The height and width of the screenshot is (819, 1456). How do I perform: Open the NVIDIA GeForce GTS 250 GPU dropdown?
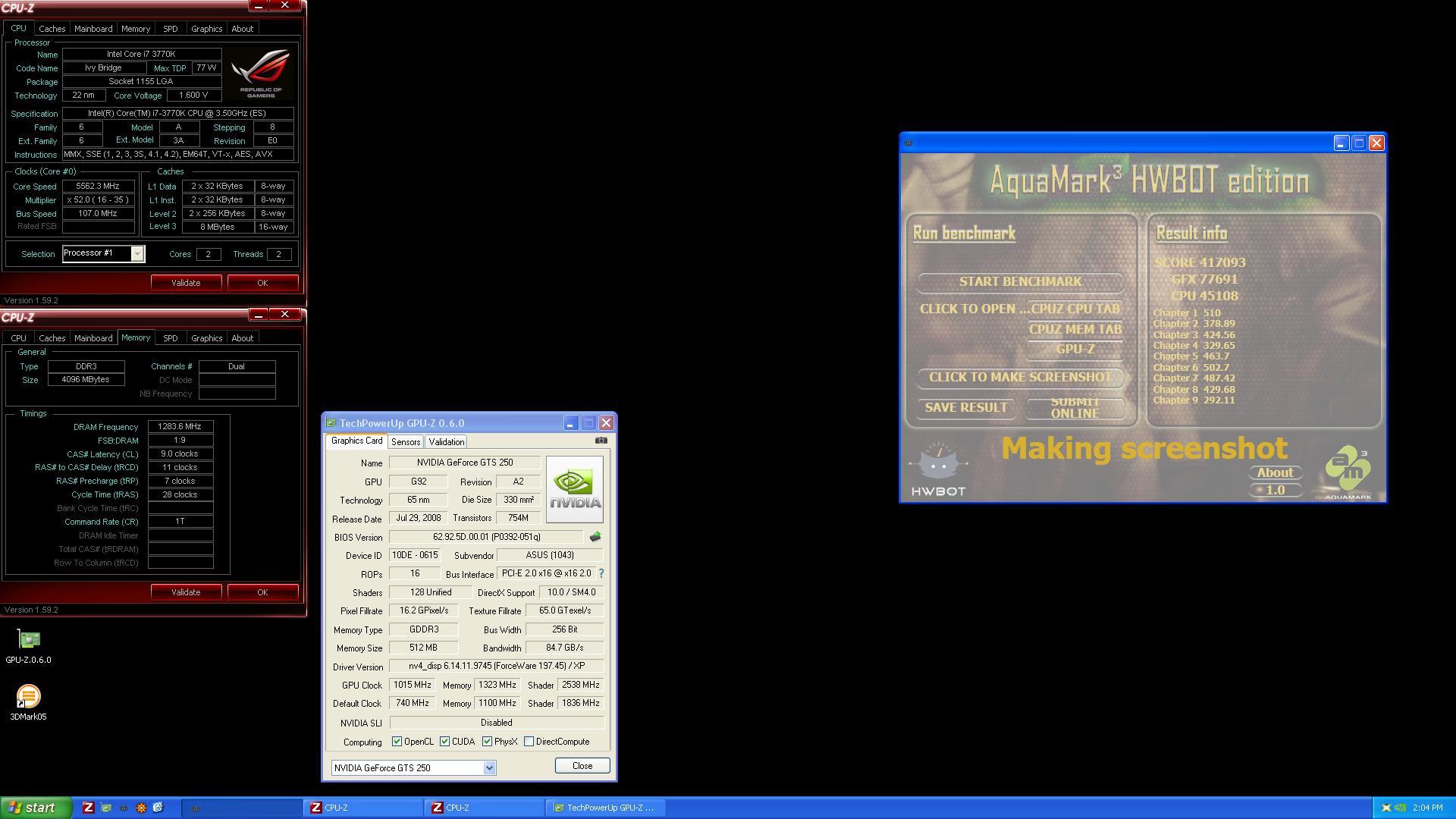click(489, 767)
